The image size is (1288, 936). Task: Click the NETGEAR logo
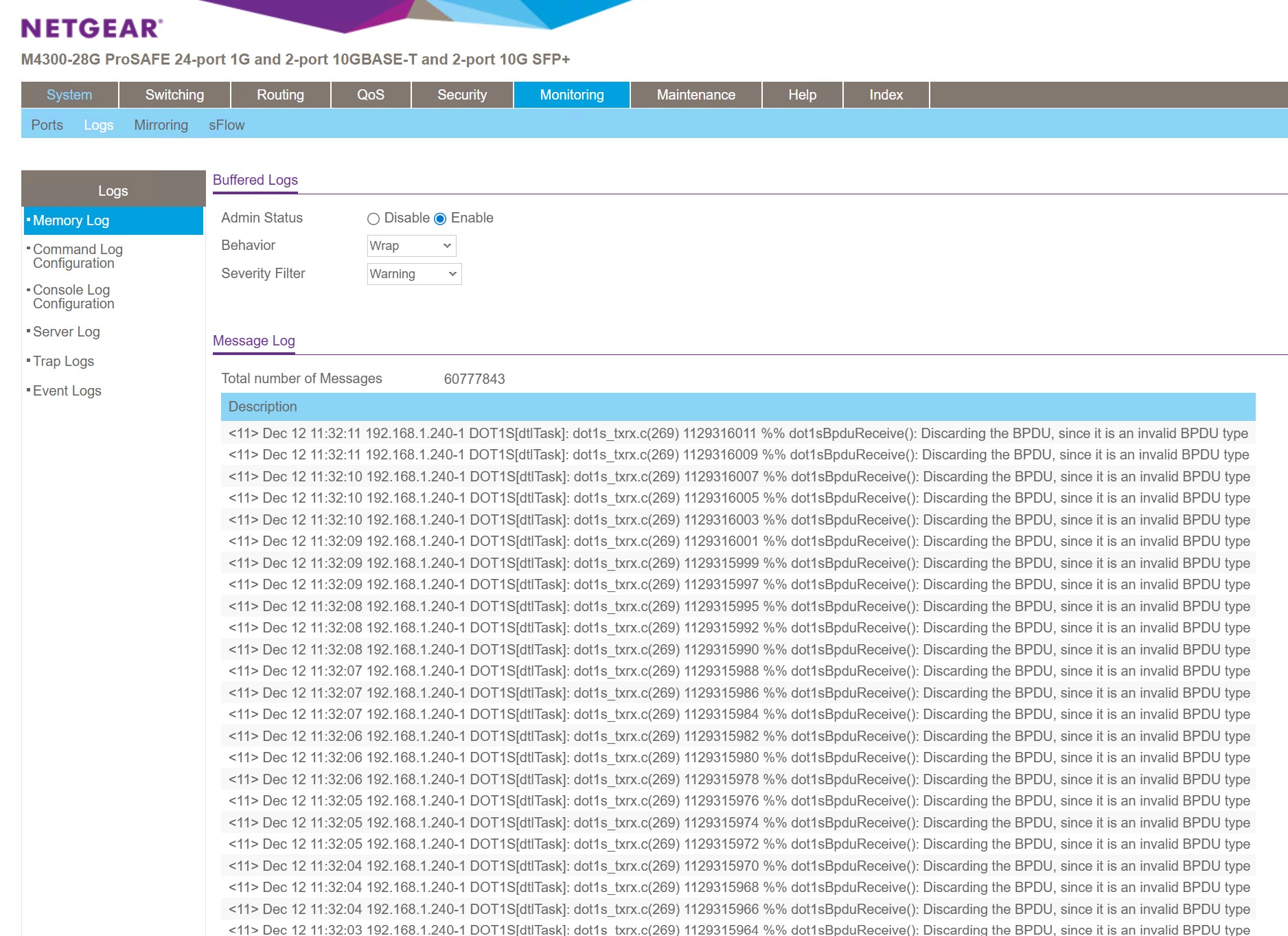coord(92,28)
